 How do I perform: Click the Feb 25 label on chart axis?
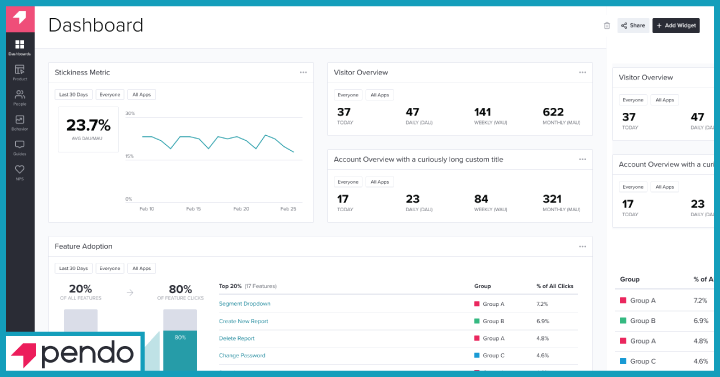click(x=288, y=209)
